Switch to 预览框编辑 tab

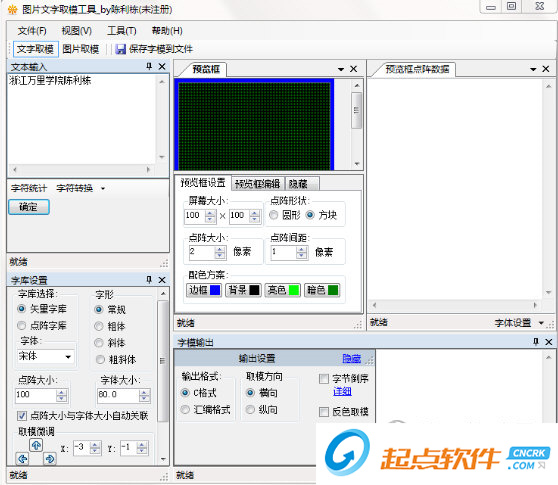(x=258, y=184)
